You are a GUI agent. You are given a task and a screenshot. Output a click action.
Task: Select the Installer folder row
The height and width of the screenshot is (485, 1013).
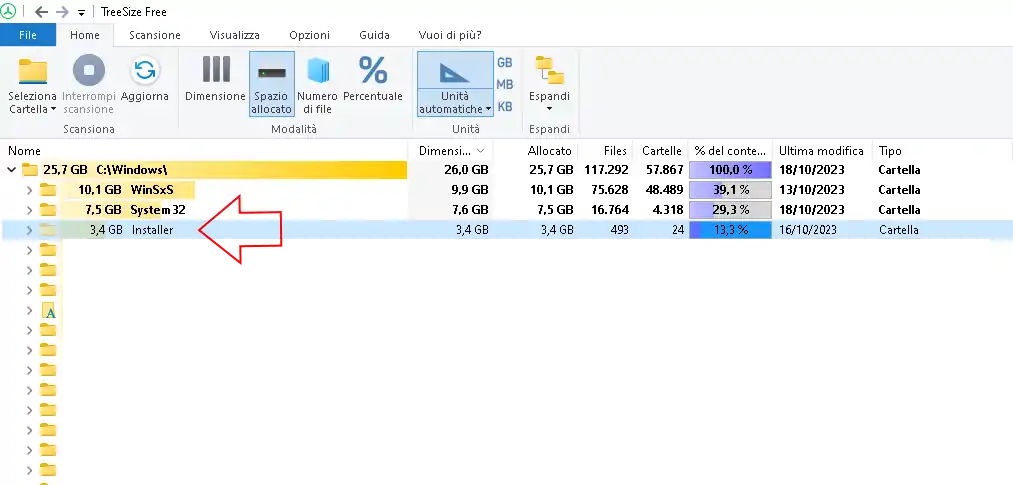click(x=506, y=230)
